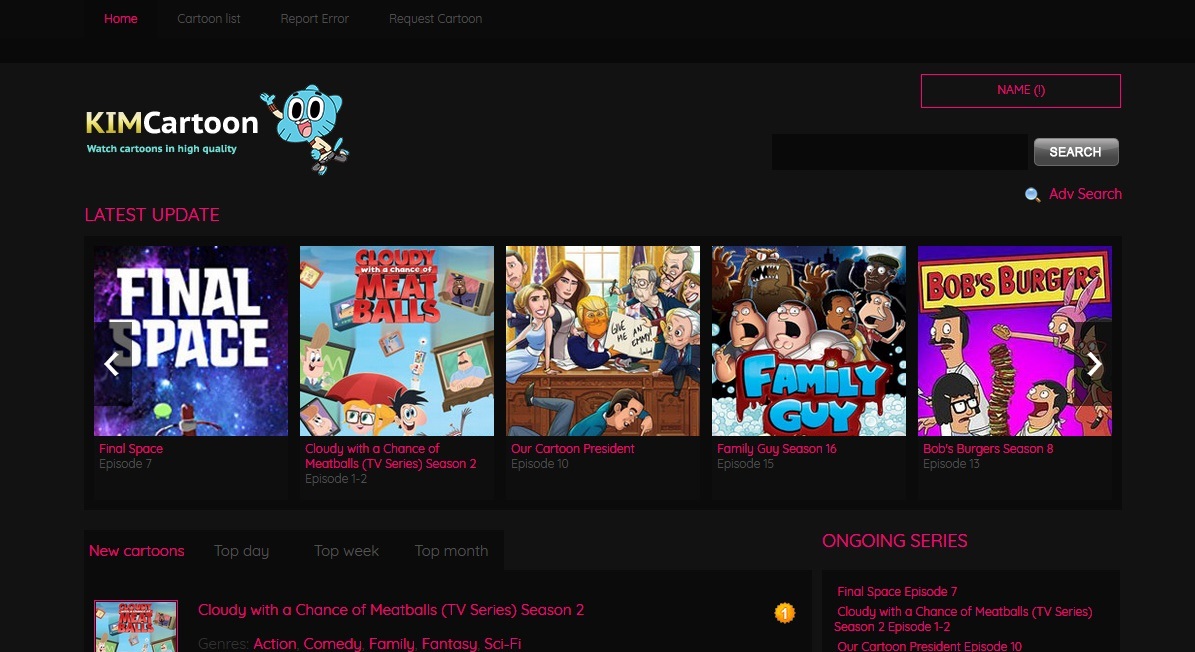The height and width of the screenshot is (652, 1195).
Task: Focus the cartoon search input field
Action: pos(899,152)
